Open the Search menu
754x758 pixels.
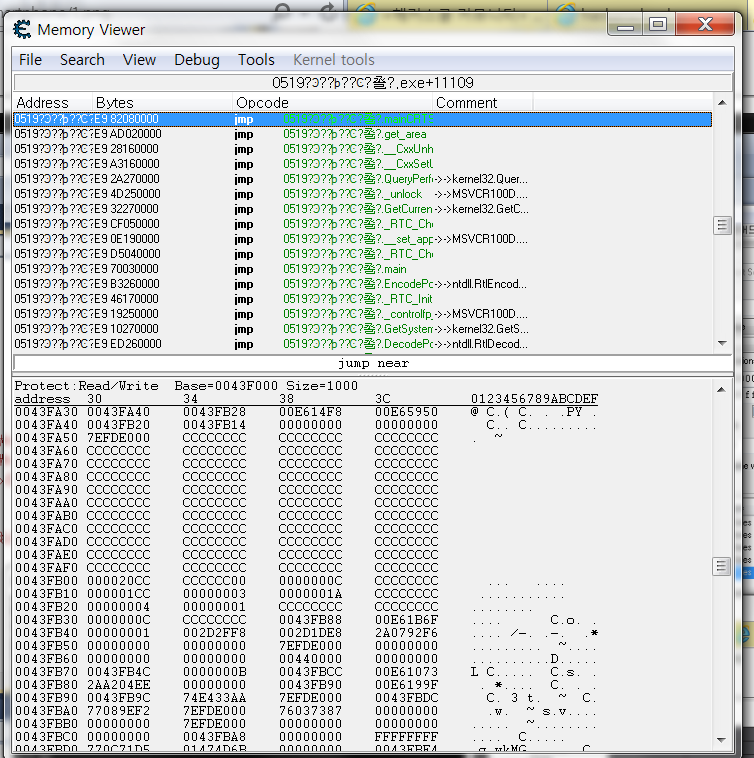pos(82,60)
